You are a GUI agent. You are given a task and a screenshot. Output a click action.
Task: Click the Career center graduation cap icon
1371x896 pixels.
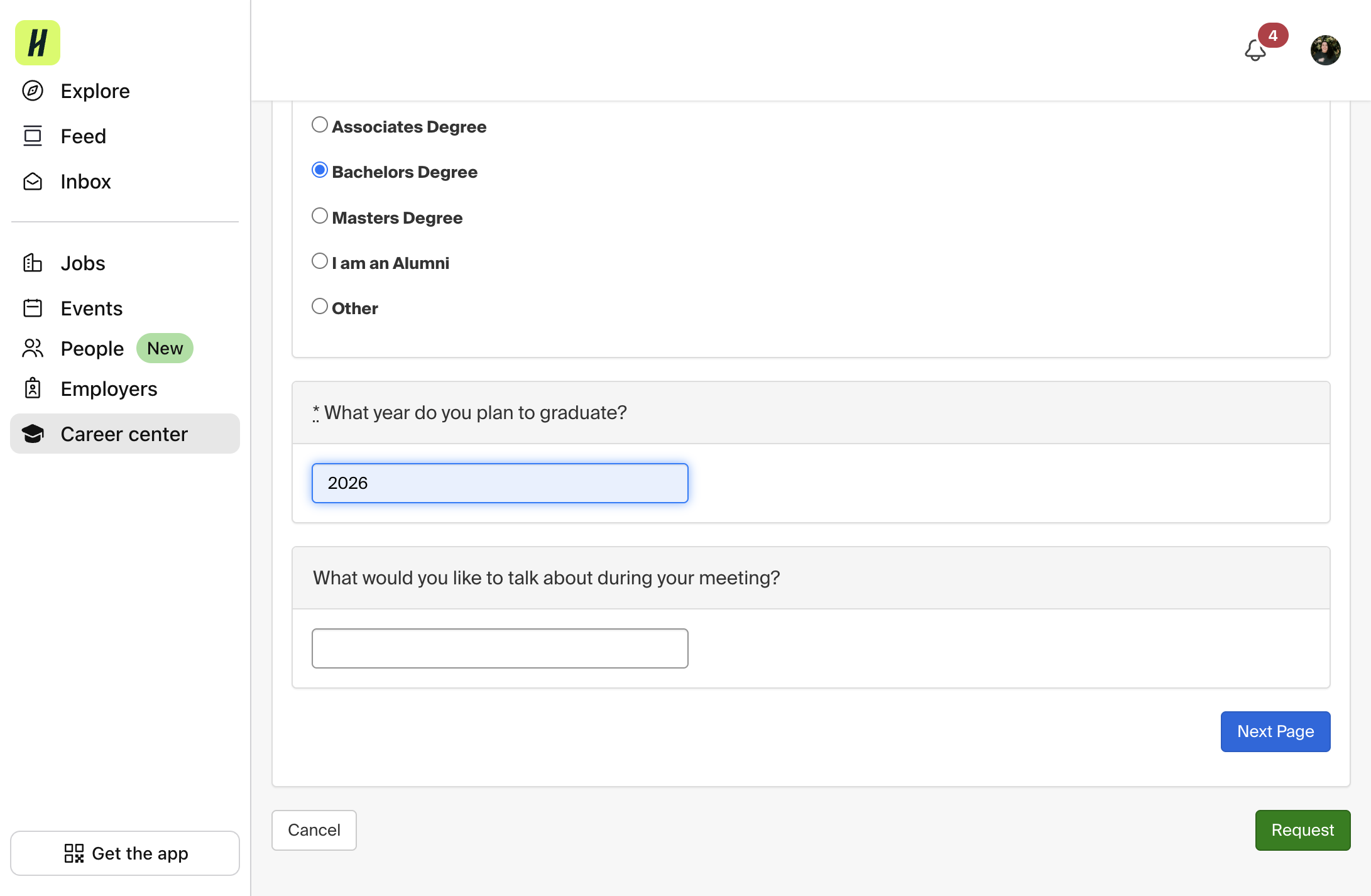33,434
